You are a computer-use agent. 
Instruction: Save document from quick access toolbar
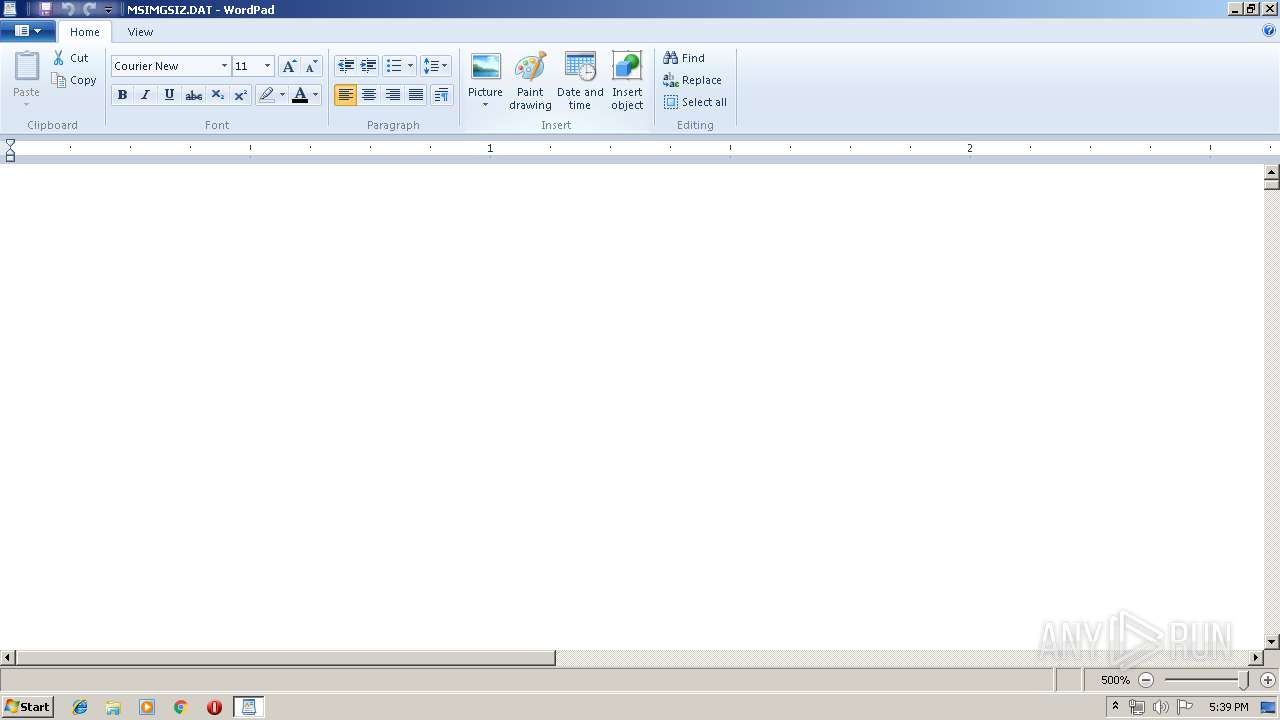[x=45, y=9]
